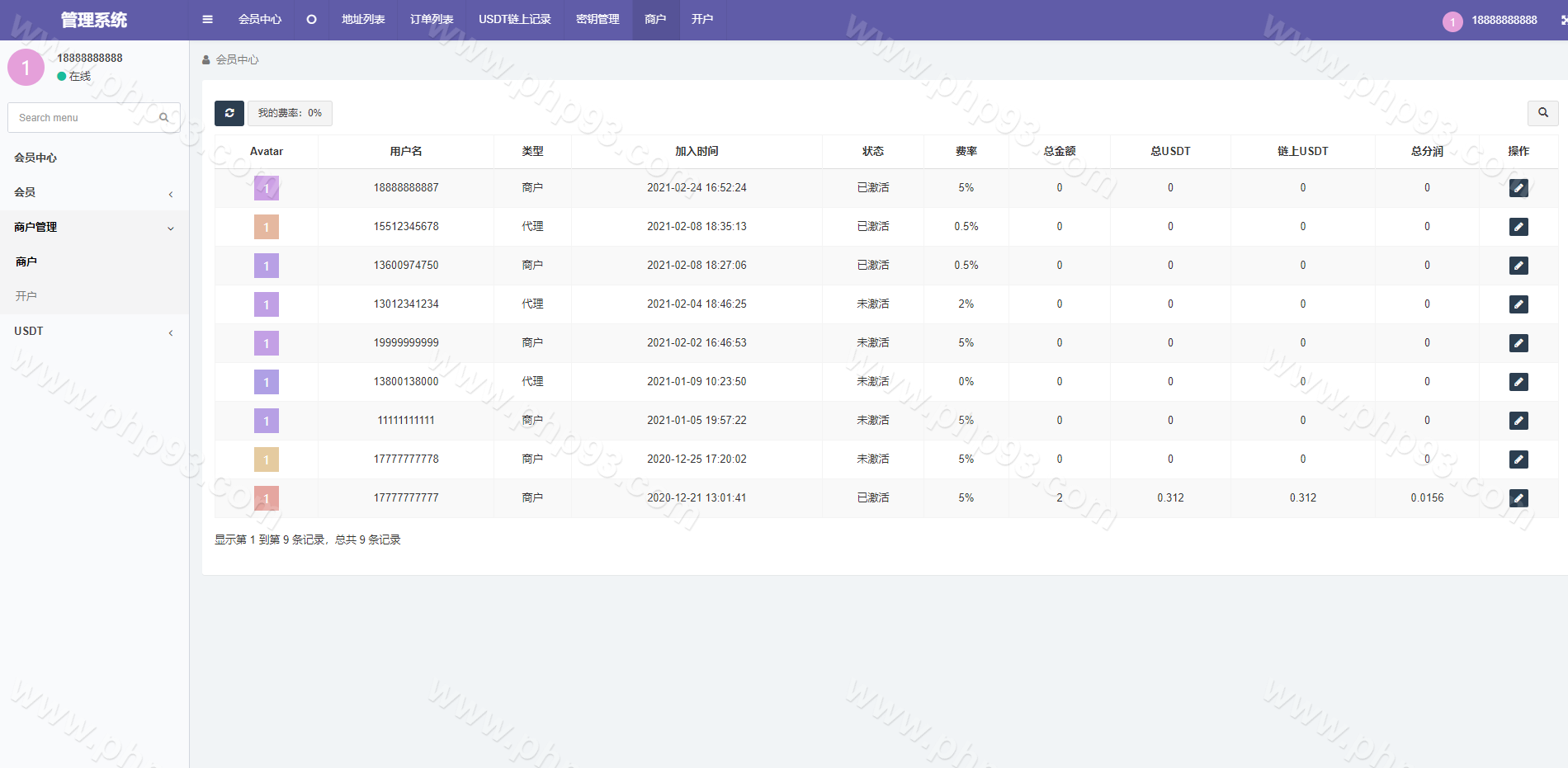
Task: Edit the row for user 17777777777
Action: click(x=1518, y=498)
